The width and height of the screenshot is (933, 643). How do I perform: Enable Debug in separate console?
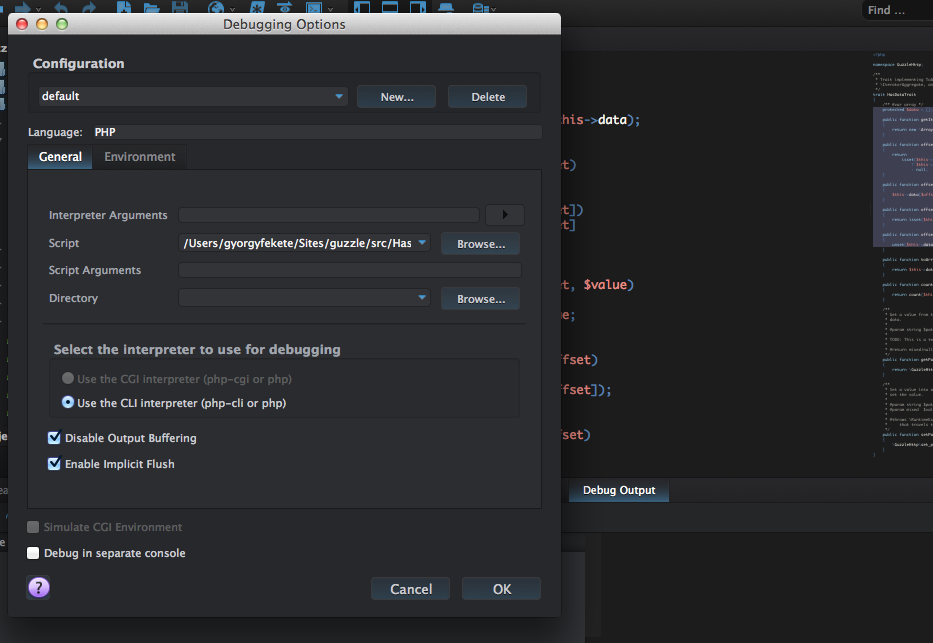tap(34, 553)
